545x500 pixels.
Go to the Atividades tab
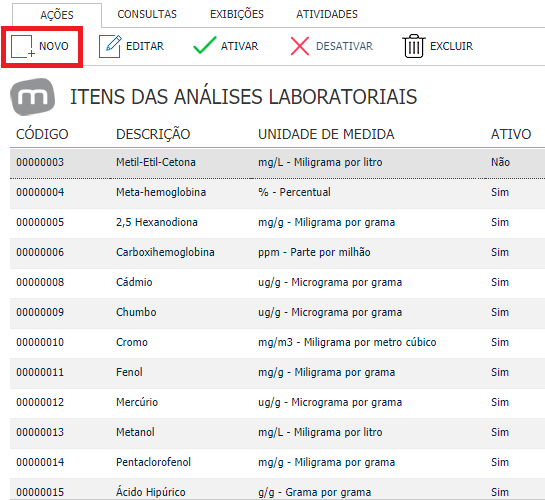pyautogui.click(x=327, y=14)
